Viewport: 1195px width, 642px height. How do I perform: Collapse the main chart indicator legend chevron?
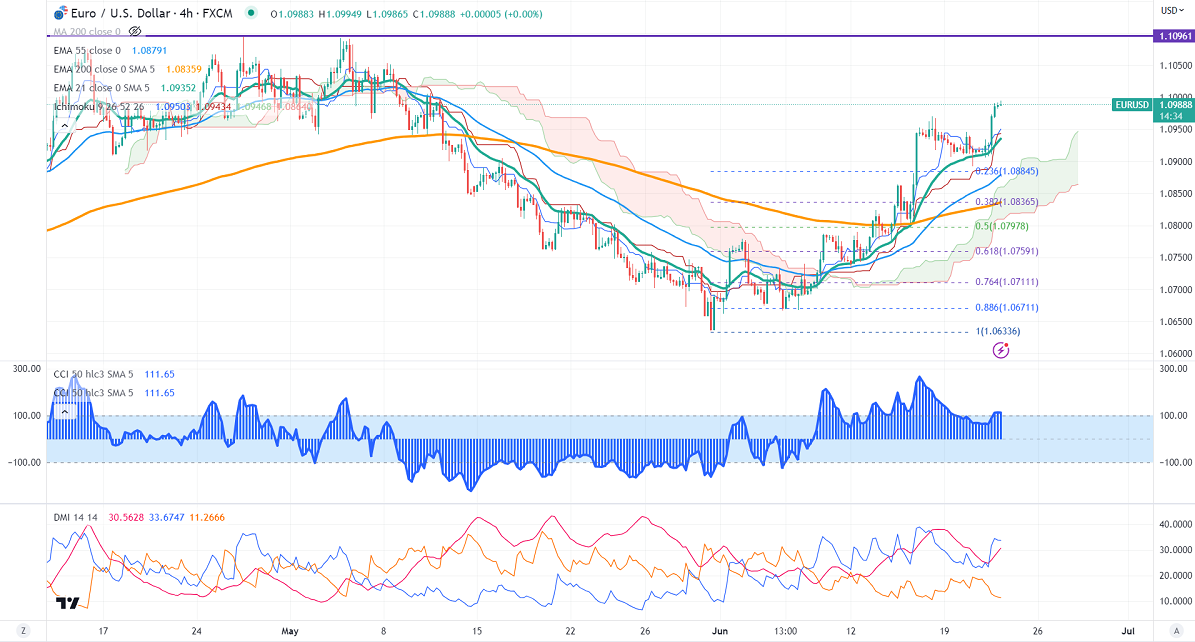pyautogui.click(x=65, y=125)
